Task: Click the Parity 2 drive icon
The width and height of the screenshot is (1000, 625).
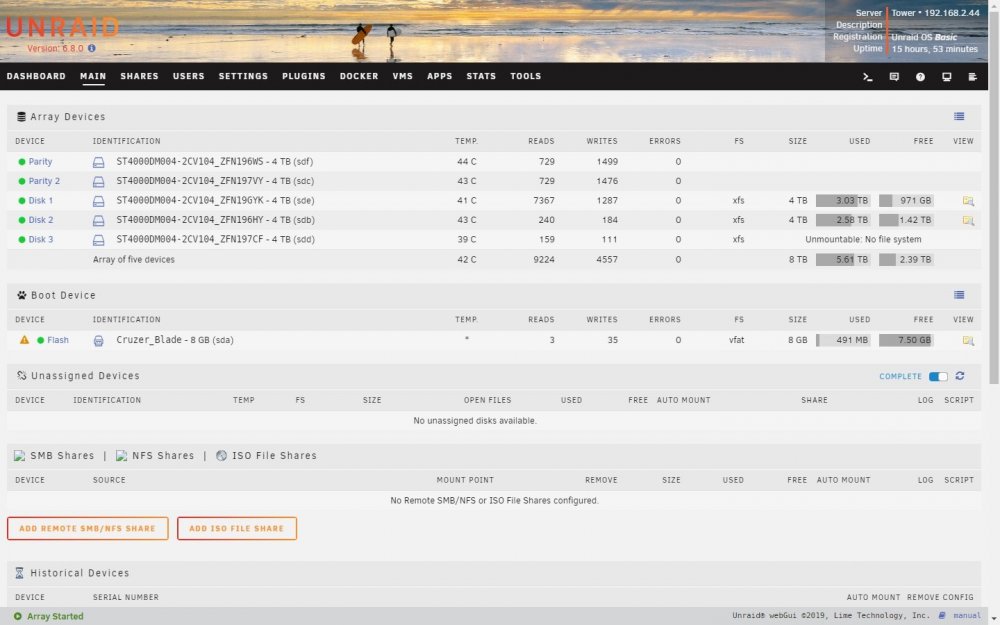Action: (98, 182)
